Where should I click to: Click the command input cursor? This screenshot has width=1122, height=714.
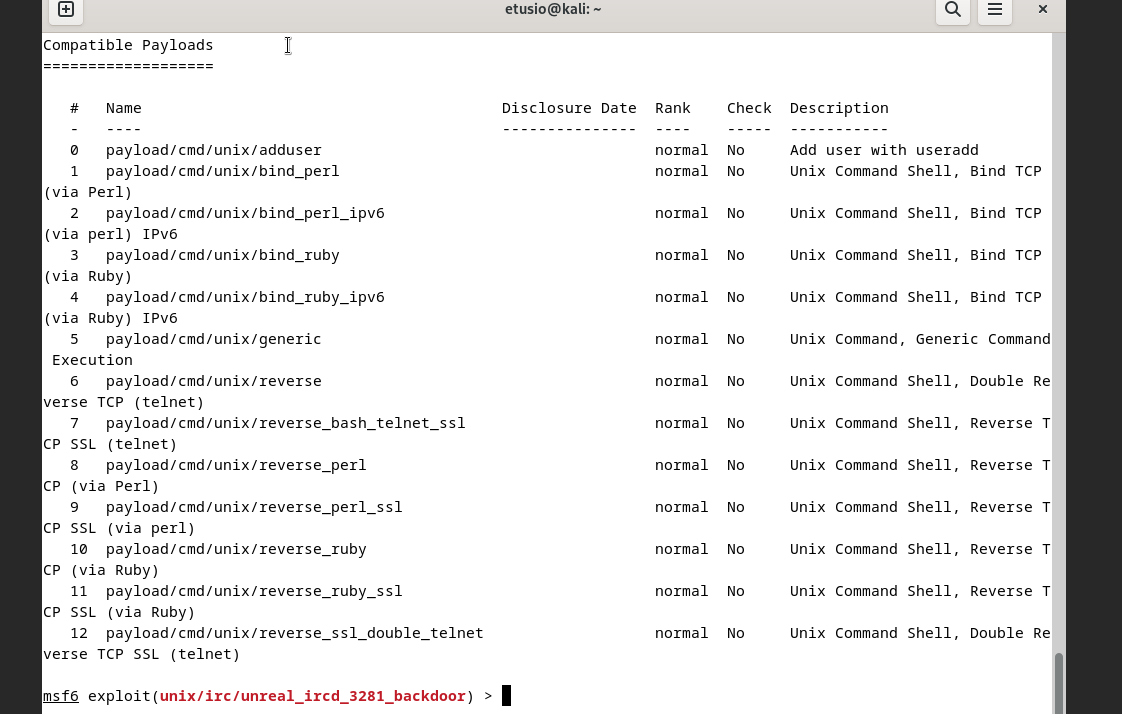point(506,696)
